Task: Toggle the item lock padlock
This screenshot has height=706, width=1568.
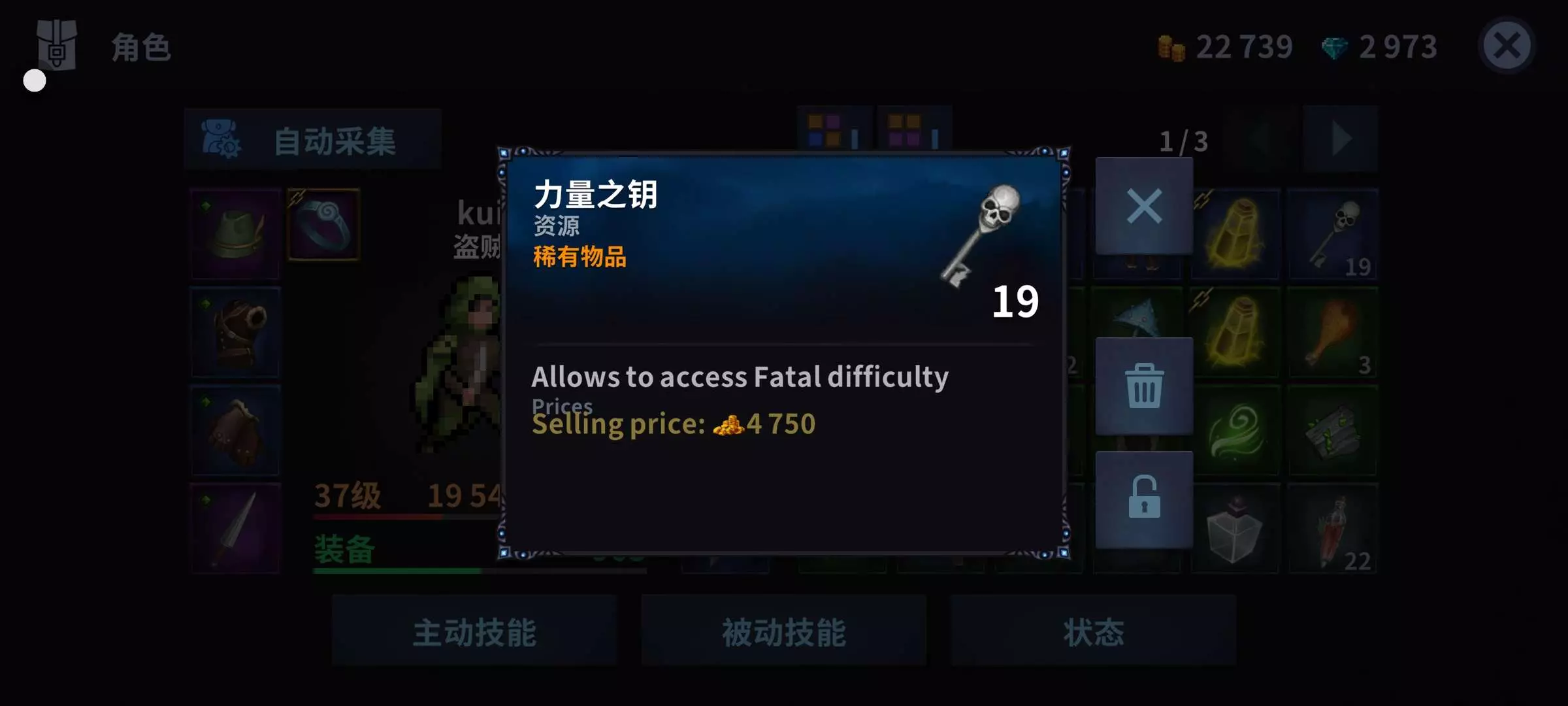Action: (x=1144, y=499)
